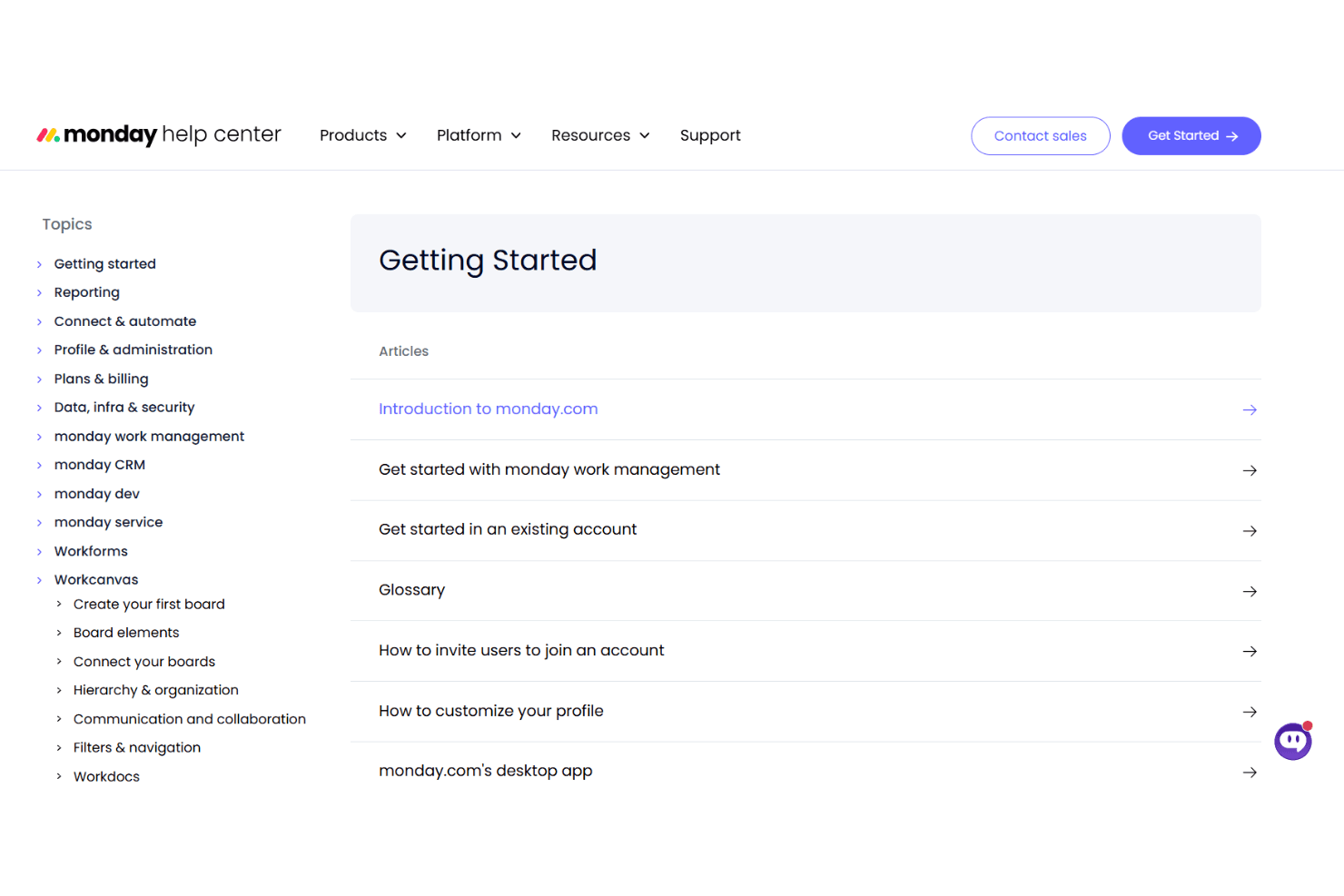
Task: Click the Get Started button
Action: [1191, 136]
